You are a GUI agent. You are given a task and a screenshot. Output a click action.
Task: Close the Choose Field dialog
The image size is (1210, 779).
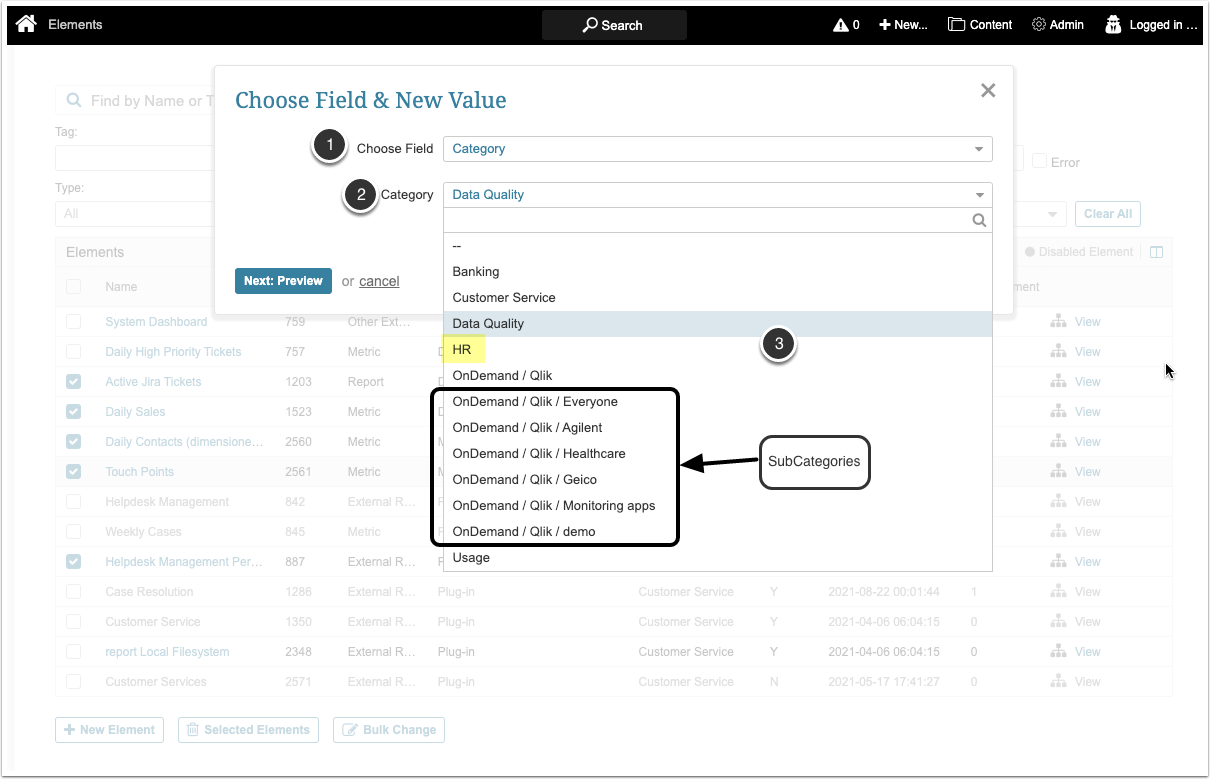coord(988,91)
